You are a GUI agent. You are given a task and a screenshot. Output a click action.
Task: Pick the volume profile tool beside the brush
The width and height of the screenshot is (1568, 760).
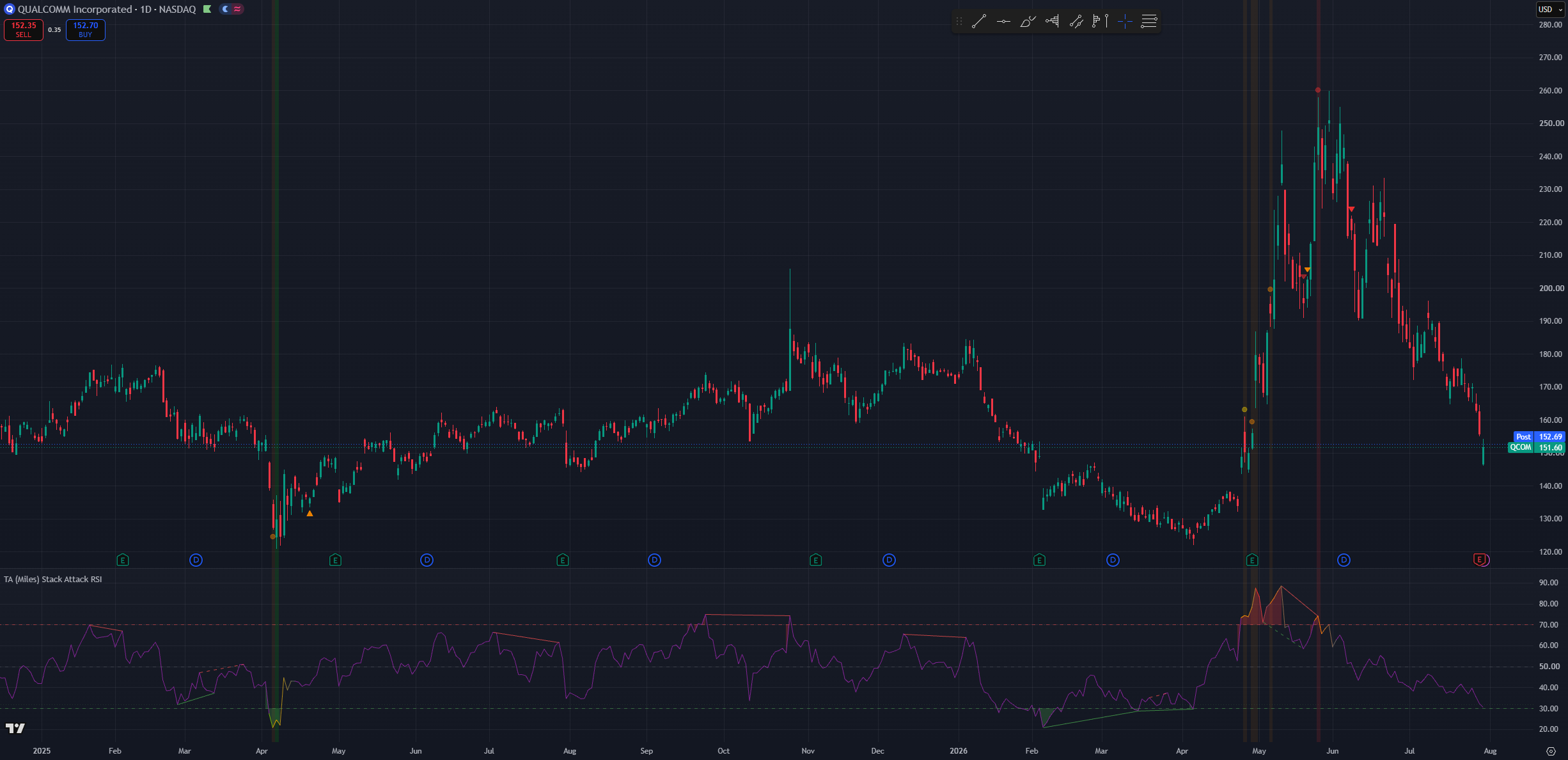1052,21
